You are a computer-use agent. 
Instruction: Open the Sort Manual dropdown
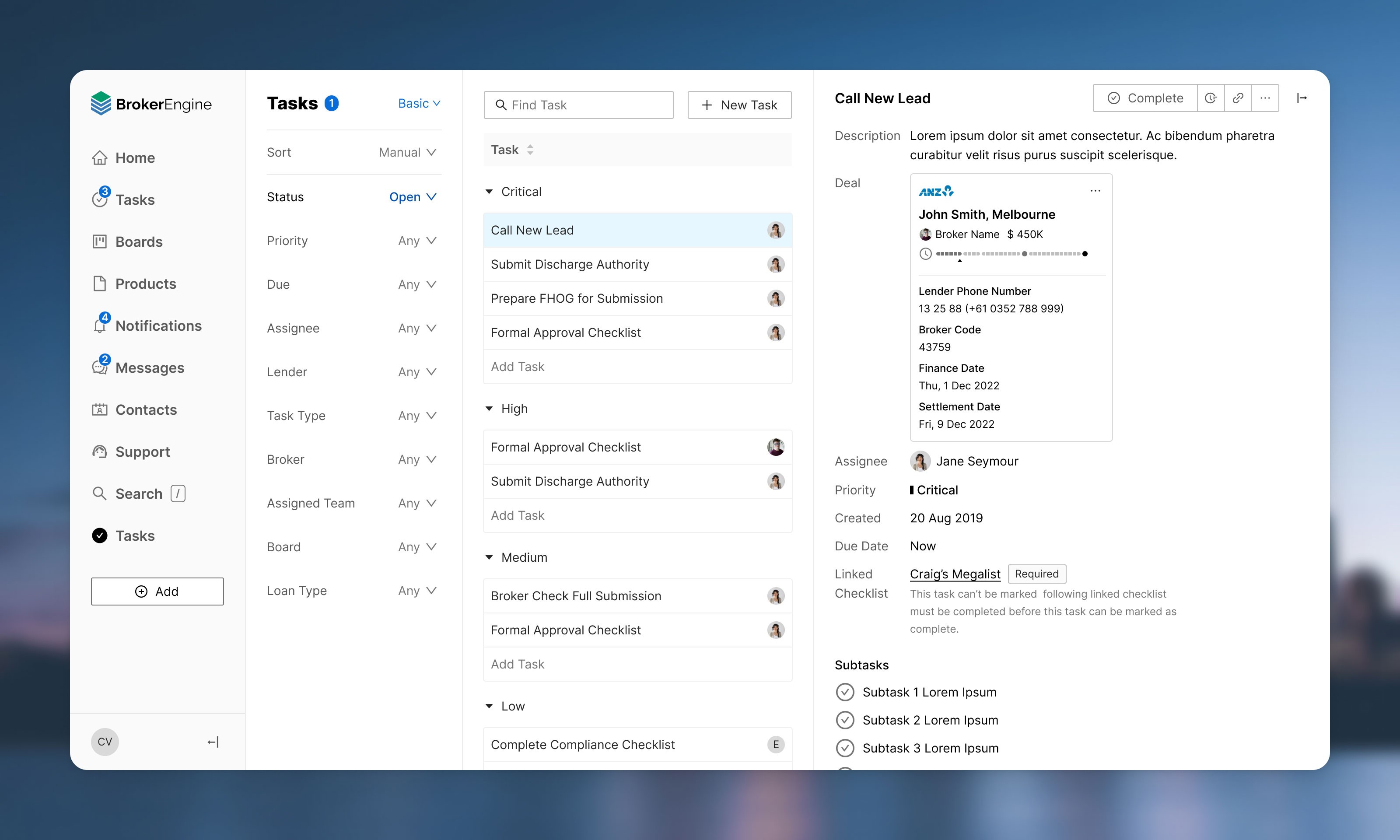(x=407, y=152)
